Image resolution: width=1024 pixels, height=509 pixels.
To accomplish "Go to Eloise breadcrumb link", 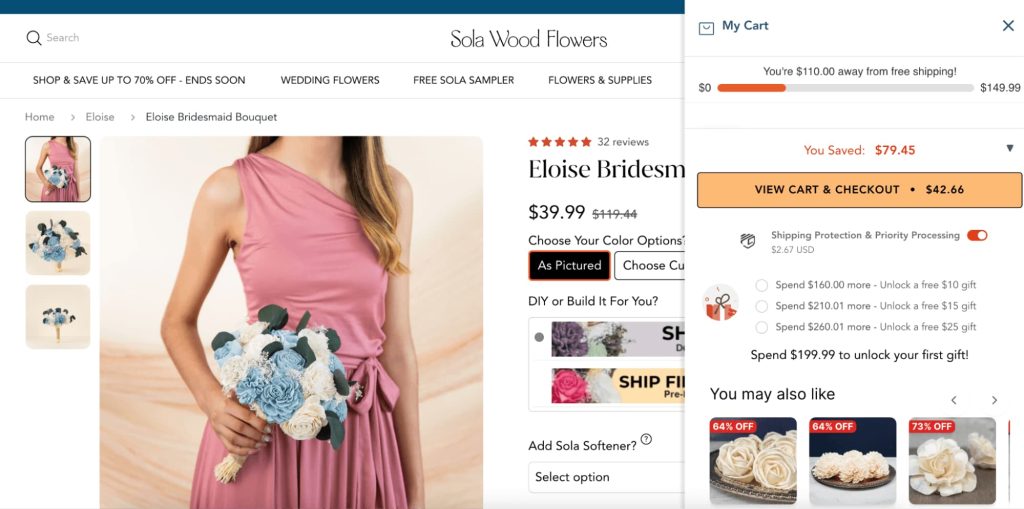I will coord(100,117).
